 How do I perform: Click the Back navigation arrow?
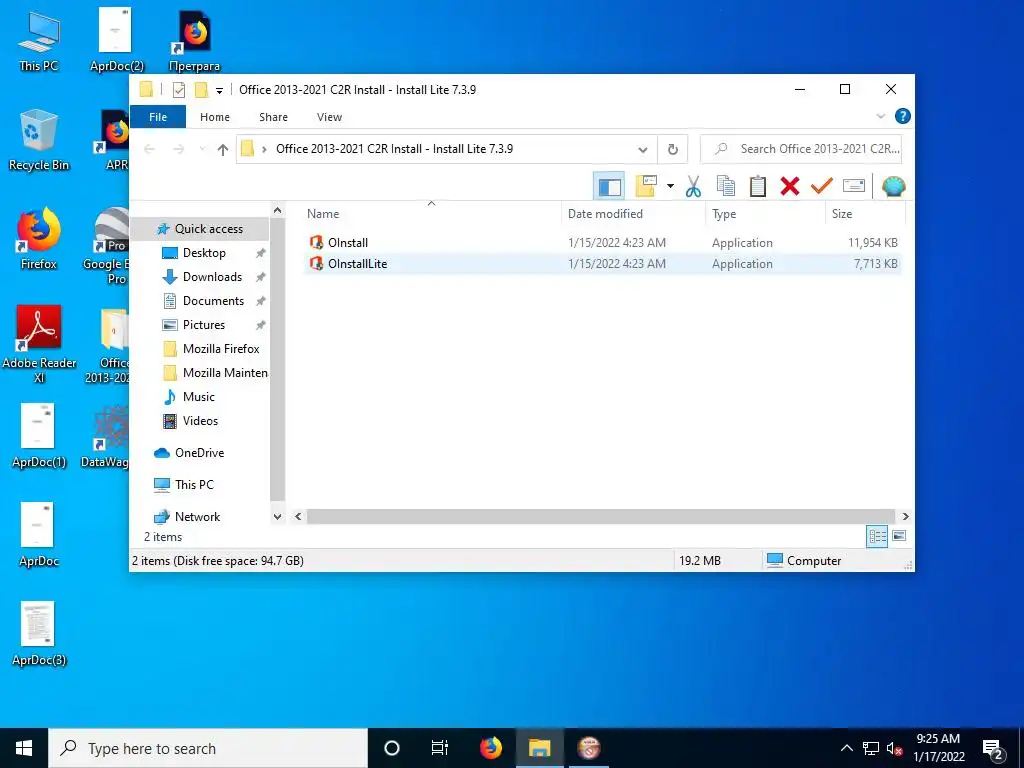pyautogui.click(x=150, y=150)
